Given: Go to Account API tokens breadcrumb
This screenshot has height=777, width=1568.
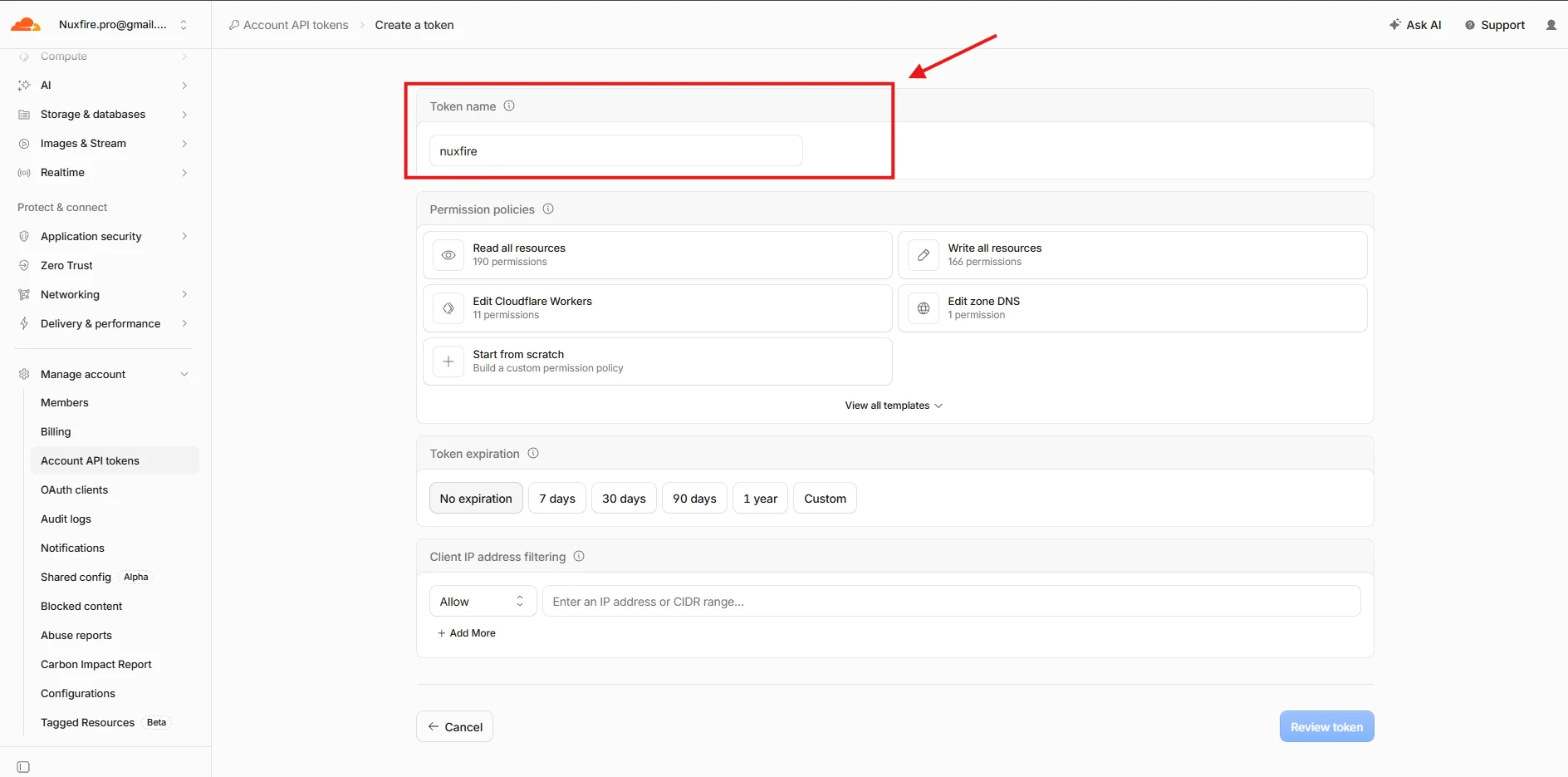Looking at the screenshot, I should (x=296, y=25).
